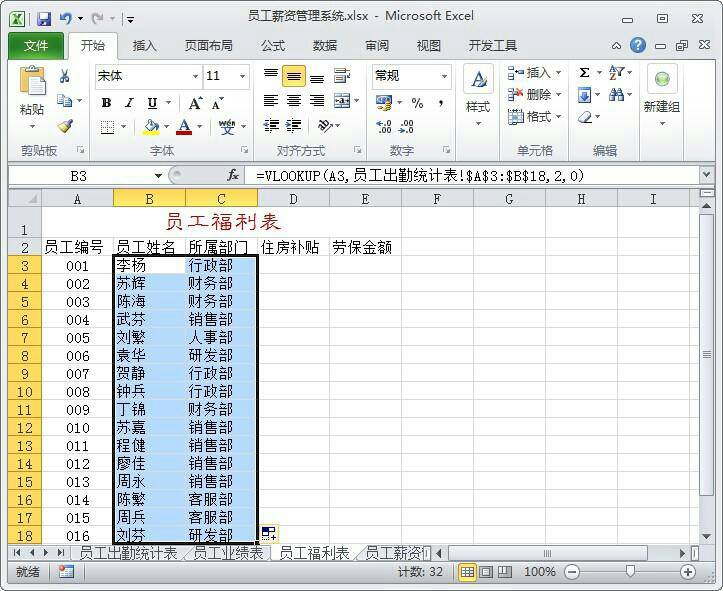Toggle middle vertical alignment button
723x591 pixels.
coord(293,77)
